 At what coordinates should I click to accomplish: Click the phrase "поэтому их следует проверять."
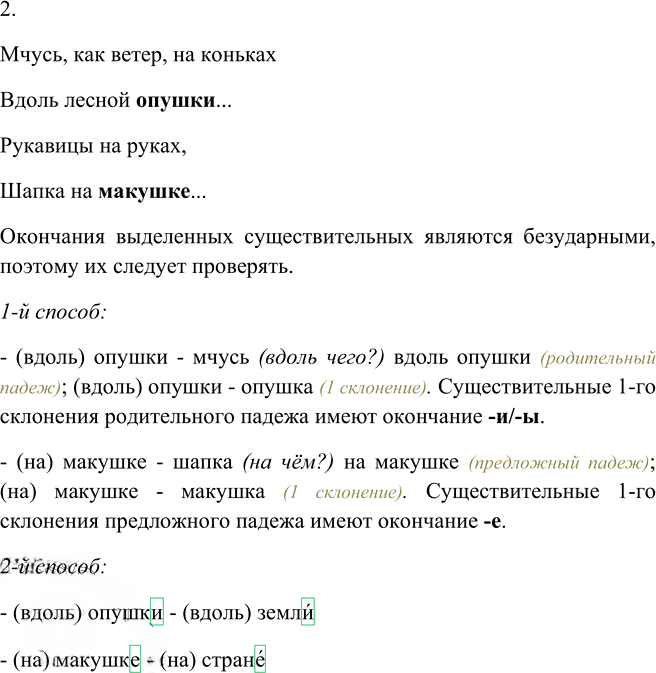[146, 267]
